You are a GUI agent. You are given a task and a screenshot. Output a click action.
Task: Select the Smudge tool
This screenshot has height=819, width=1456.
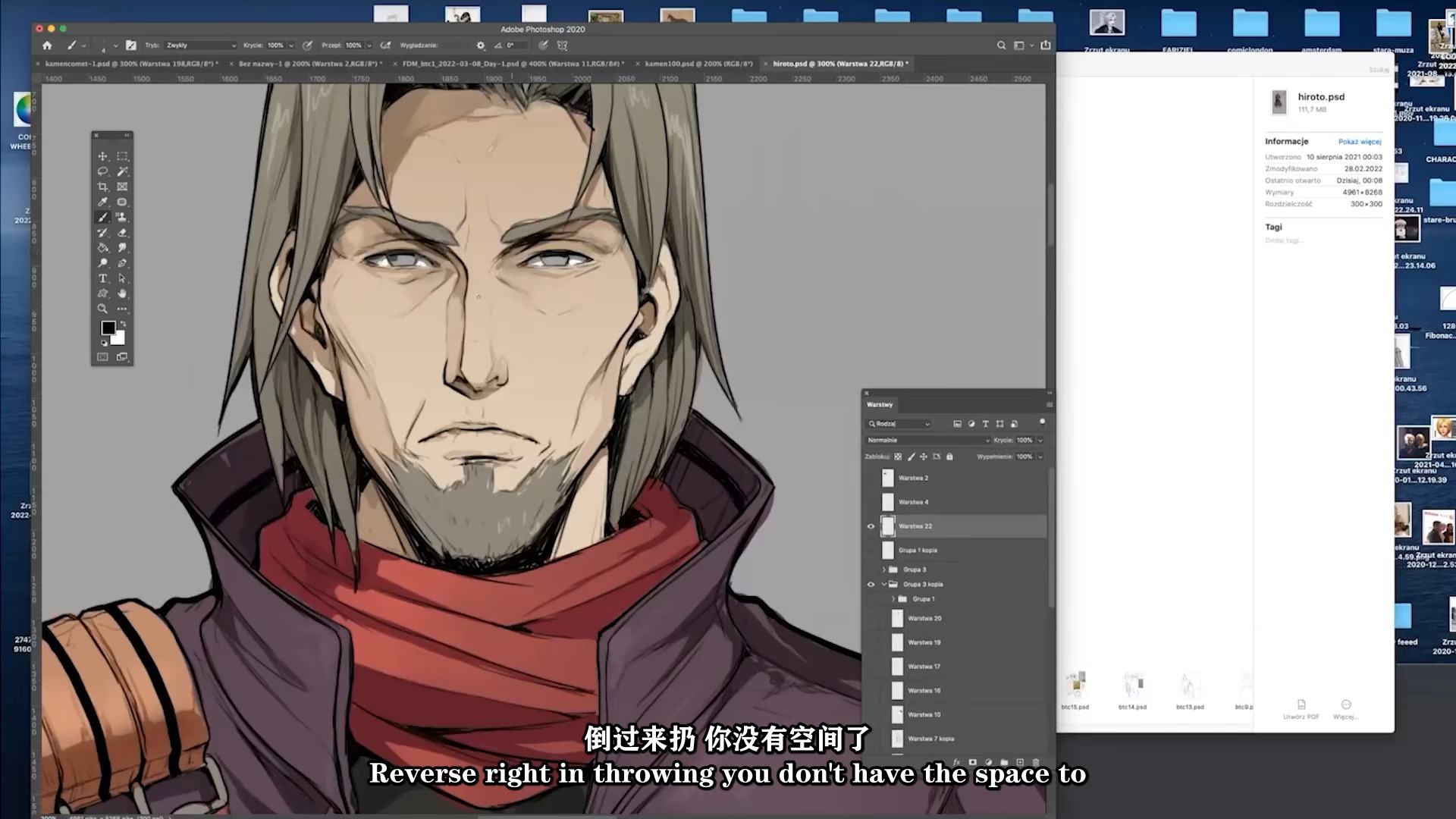click(122, 248)
